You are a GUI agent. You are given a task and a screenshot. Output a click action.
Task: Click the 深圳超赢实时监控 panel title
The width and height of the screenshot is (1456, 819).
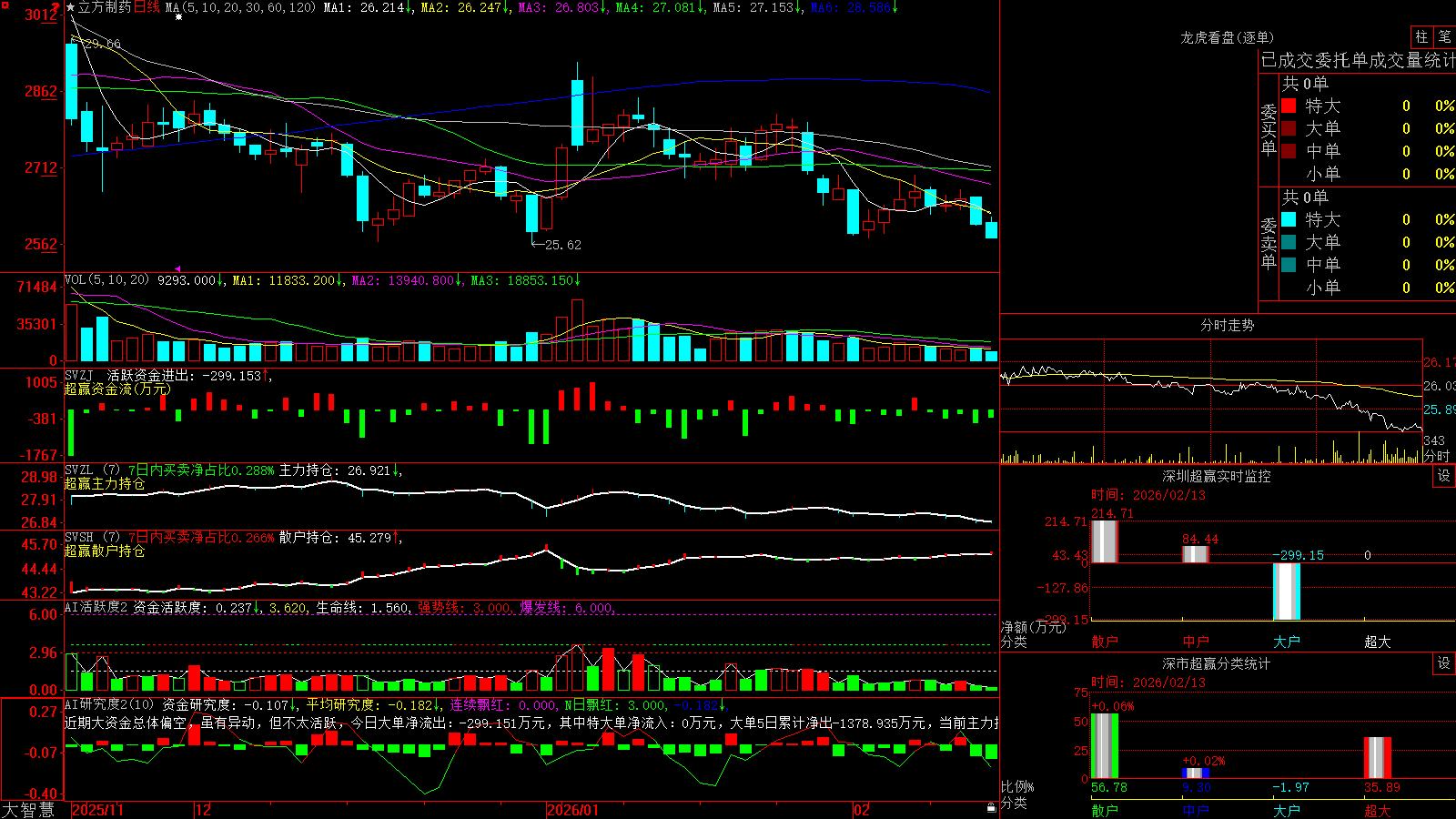[1216, 476]
